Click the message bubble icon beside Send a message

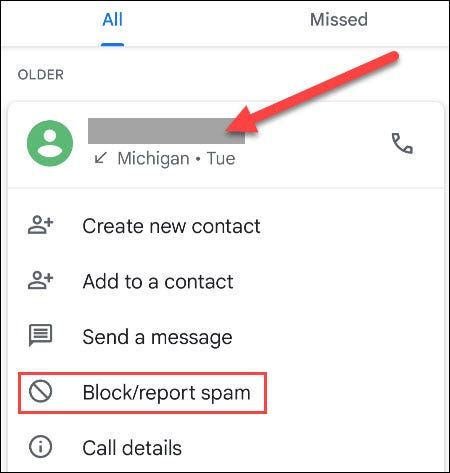(40, 335)
